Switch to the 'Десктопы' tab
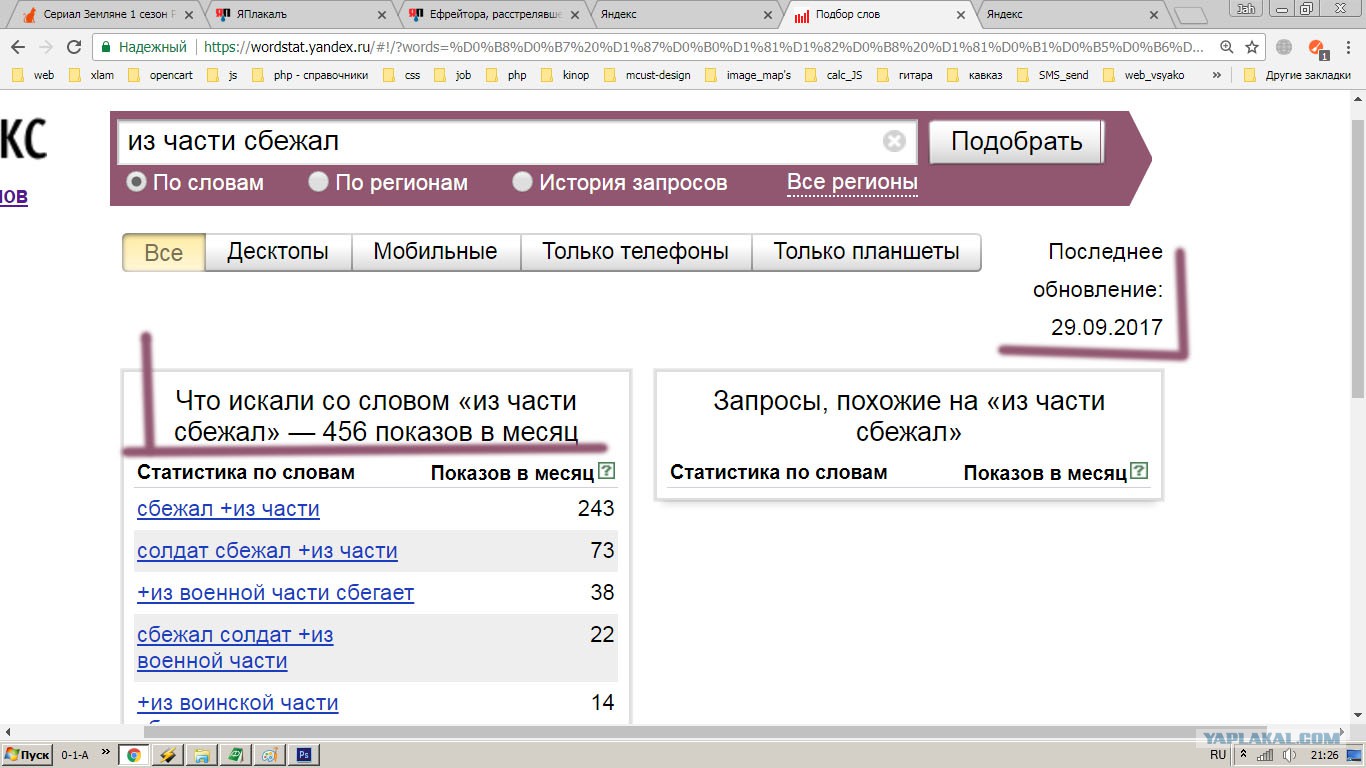1366x768 pixels. (278, 252)
